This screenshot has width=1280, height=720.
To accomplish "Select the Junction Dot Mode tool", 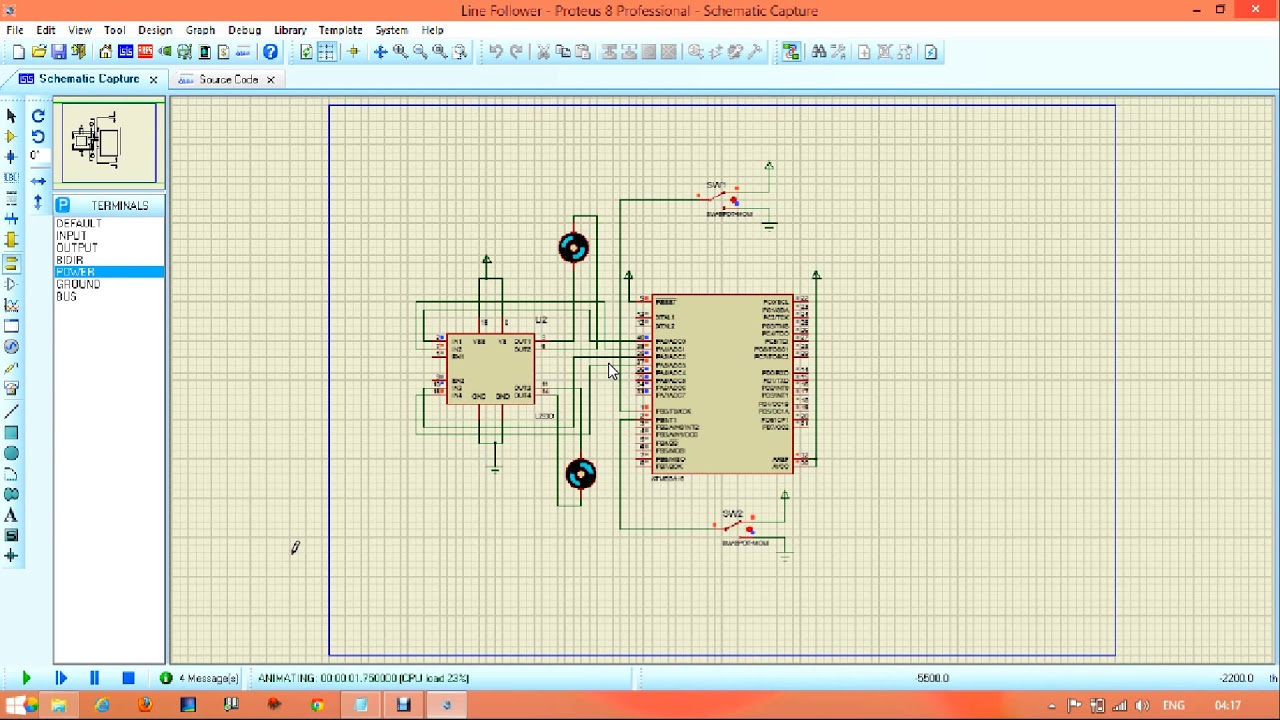I will 11,157.
